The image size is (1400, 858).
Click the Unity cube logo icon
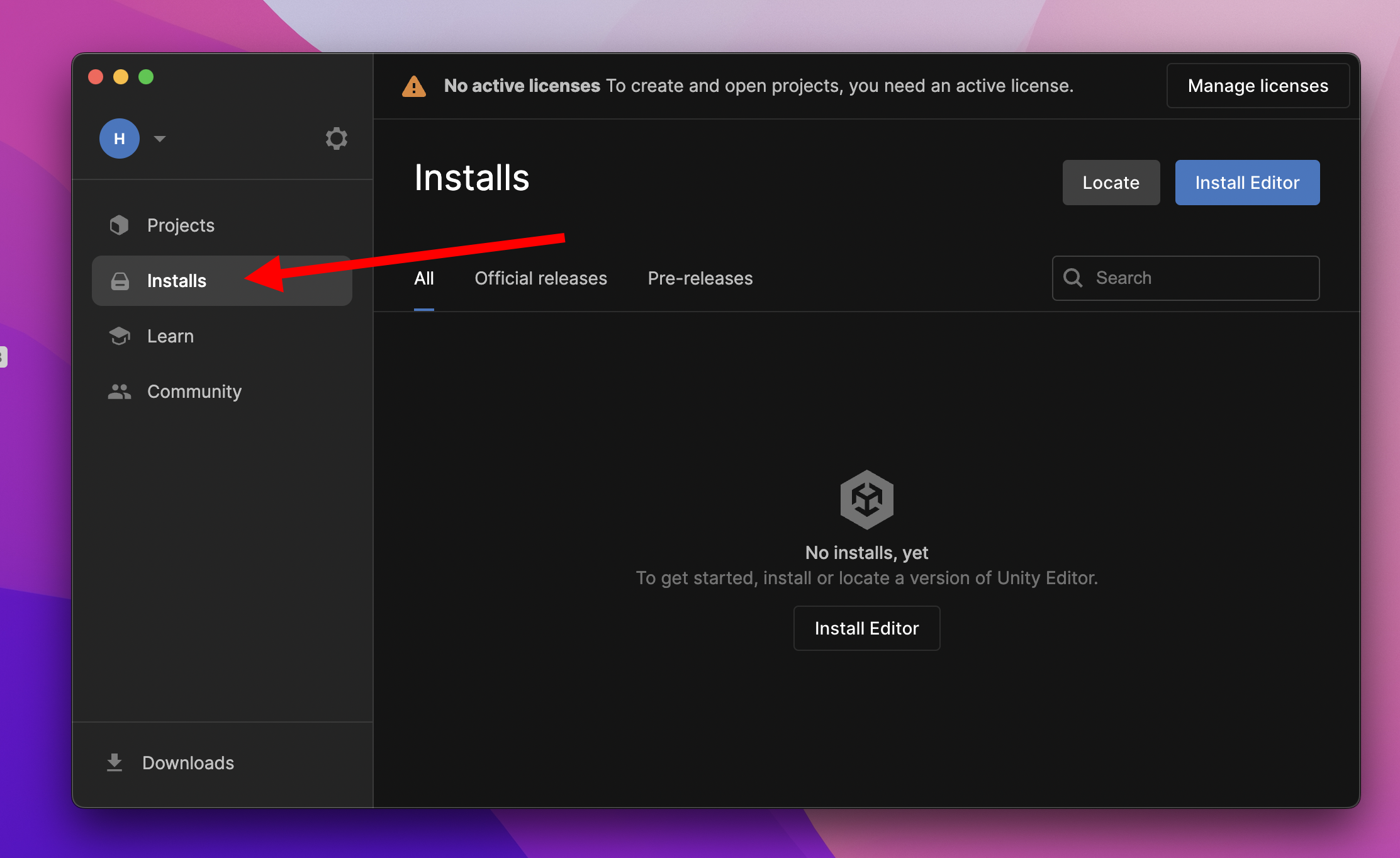[x=866, y=499]
